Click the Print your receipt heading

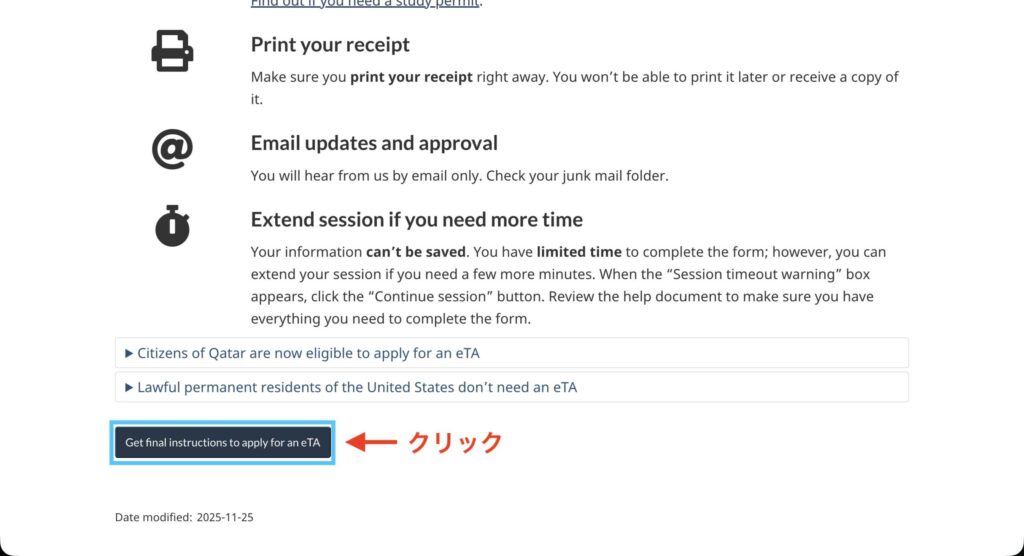point(330,45)
